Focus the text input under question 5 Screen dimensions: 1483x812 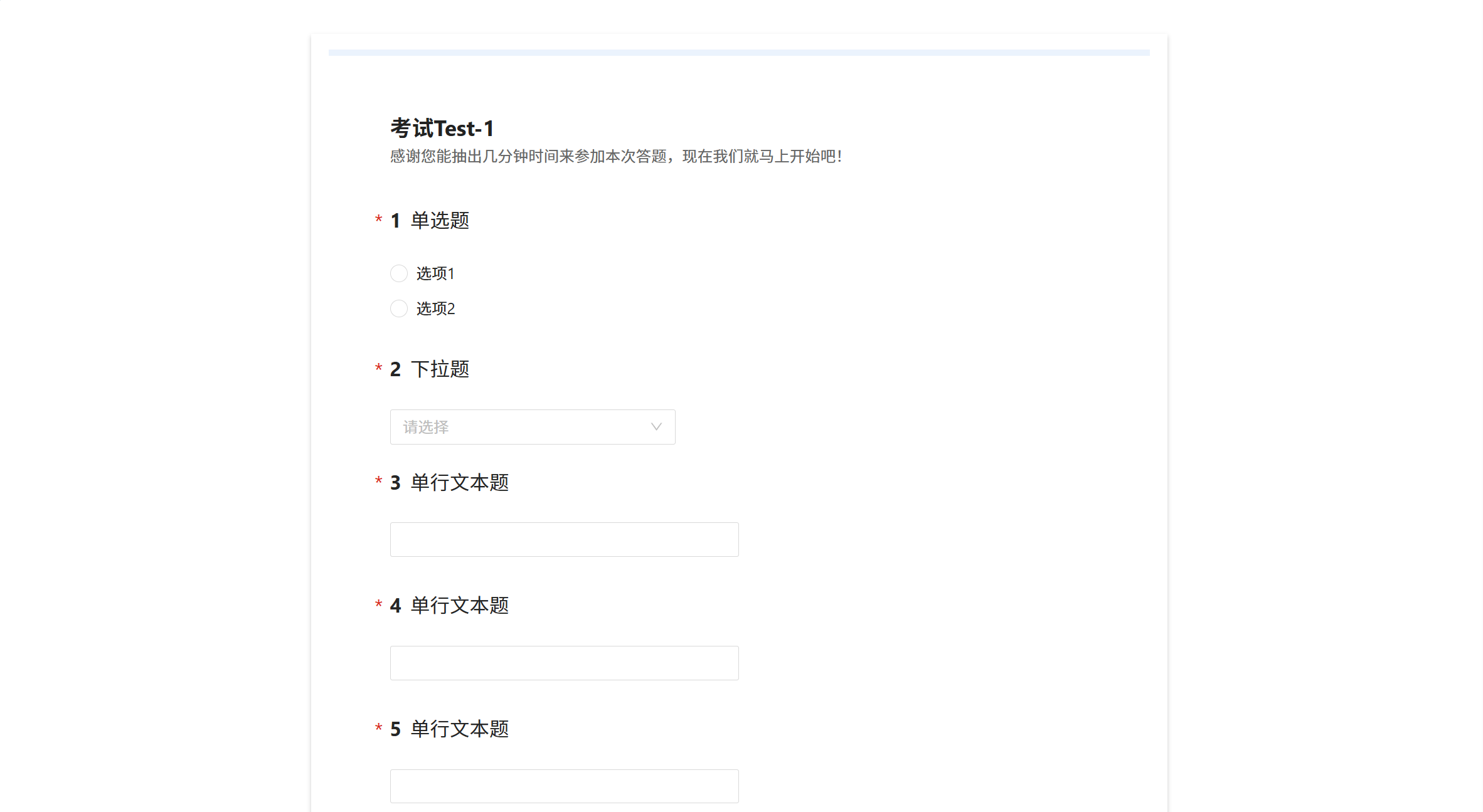point(564,786)
